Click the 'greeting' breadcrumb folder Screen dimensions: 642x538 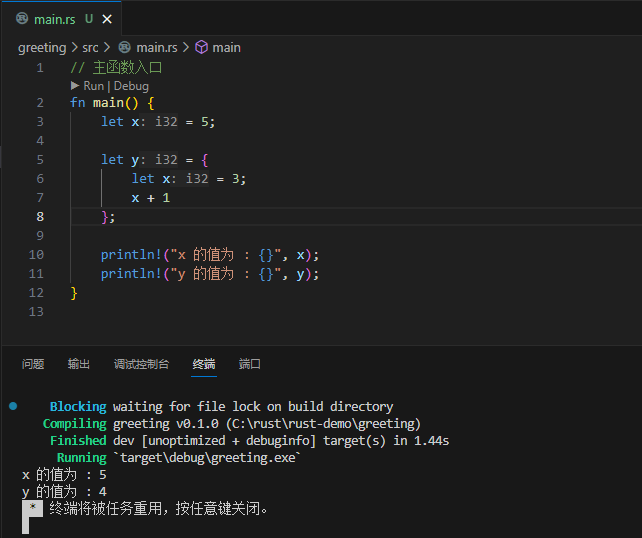pyautogui.click(x=42, y=48)
